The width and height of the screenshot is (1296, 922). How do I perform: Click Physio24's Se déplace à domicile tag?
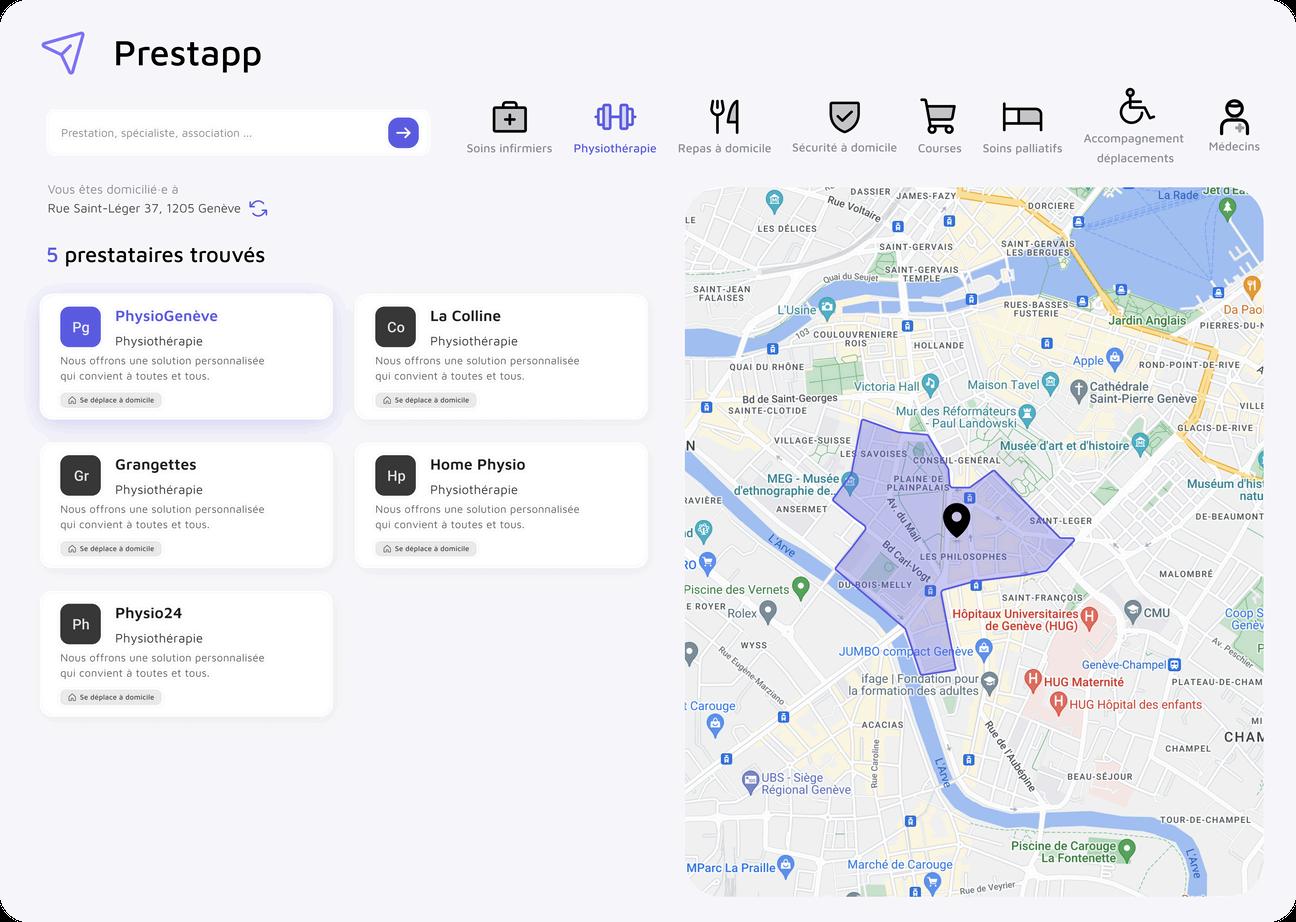click(111, 697)
